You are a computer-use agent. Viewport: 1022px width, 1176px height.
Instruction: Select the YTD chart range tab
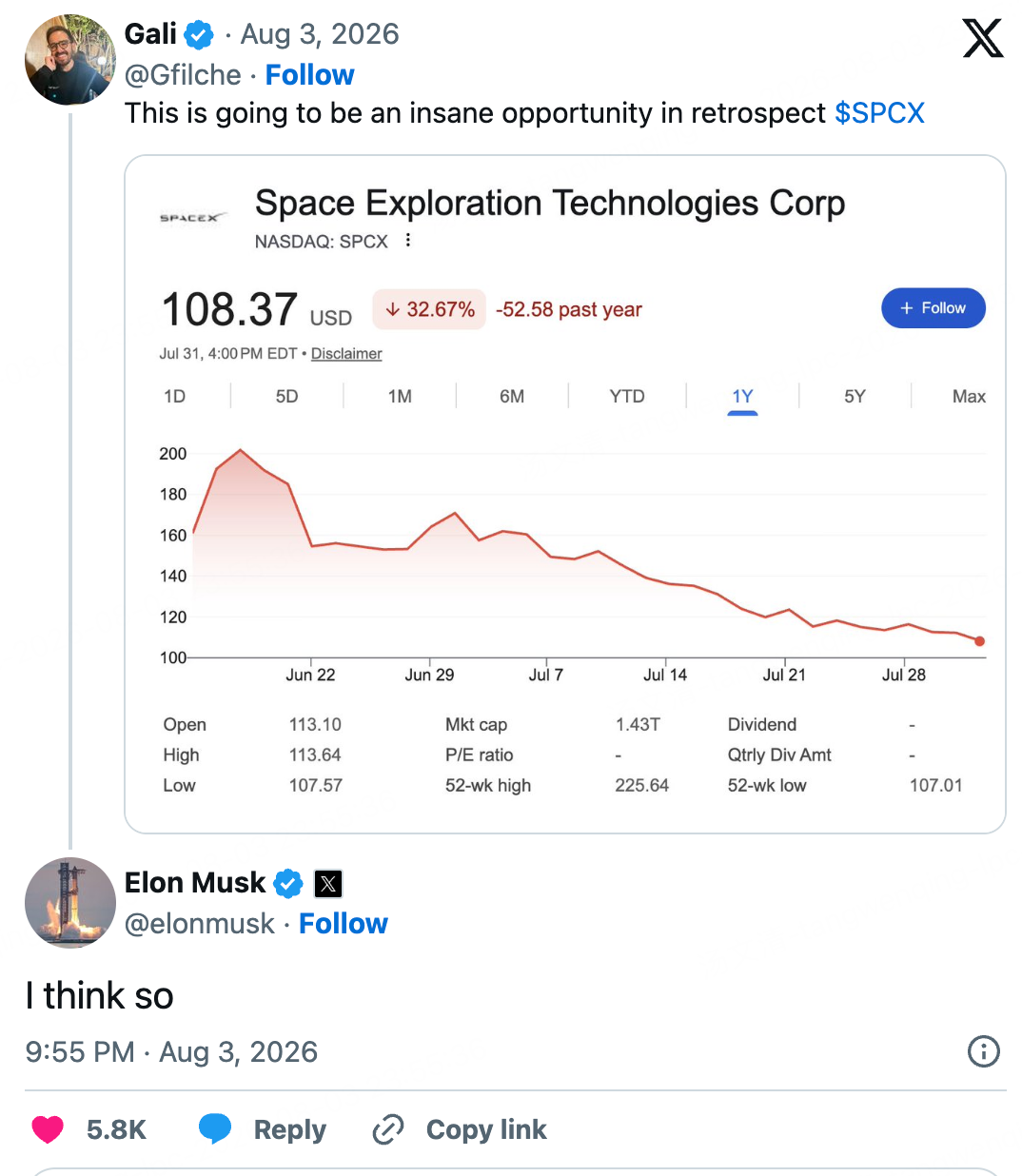(x=627, y=397)
